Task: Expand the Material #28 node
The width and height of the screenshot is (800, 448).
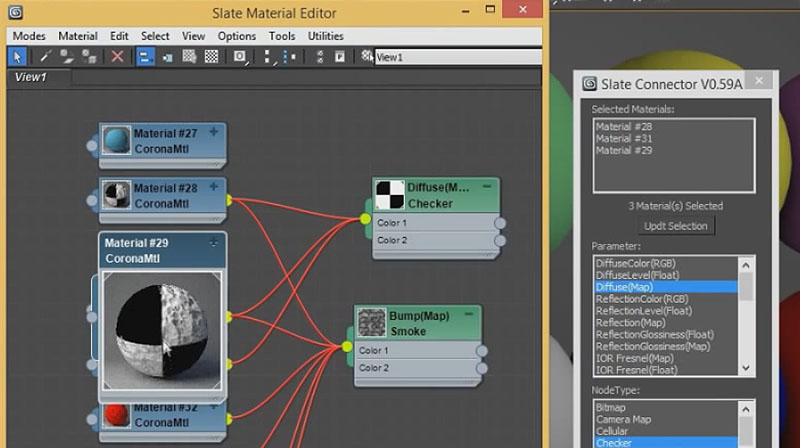Action: 214,186
